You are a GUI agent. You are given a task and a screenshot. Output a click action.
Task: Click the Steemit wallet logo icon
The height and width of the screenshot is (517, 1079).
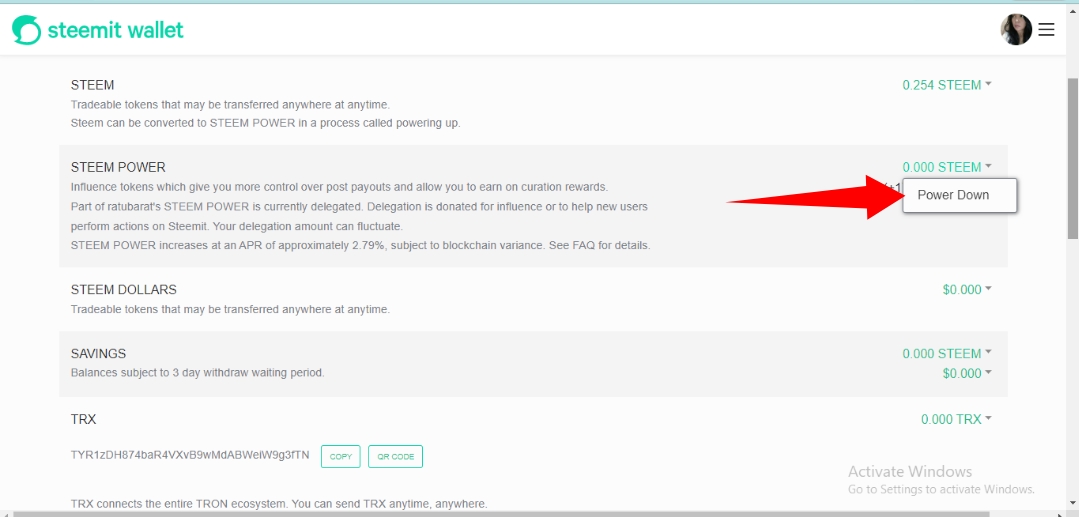tap(27, 30)
